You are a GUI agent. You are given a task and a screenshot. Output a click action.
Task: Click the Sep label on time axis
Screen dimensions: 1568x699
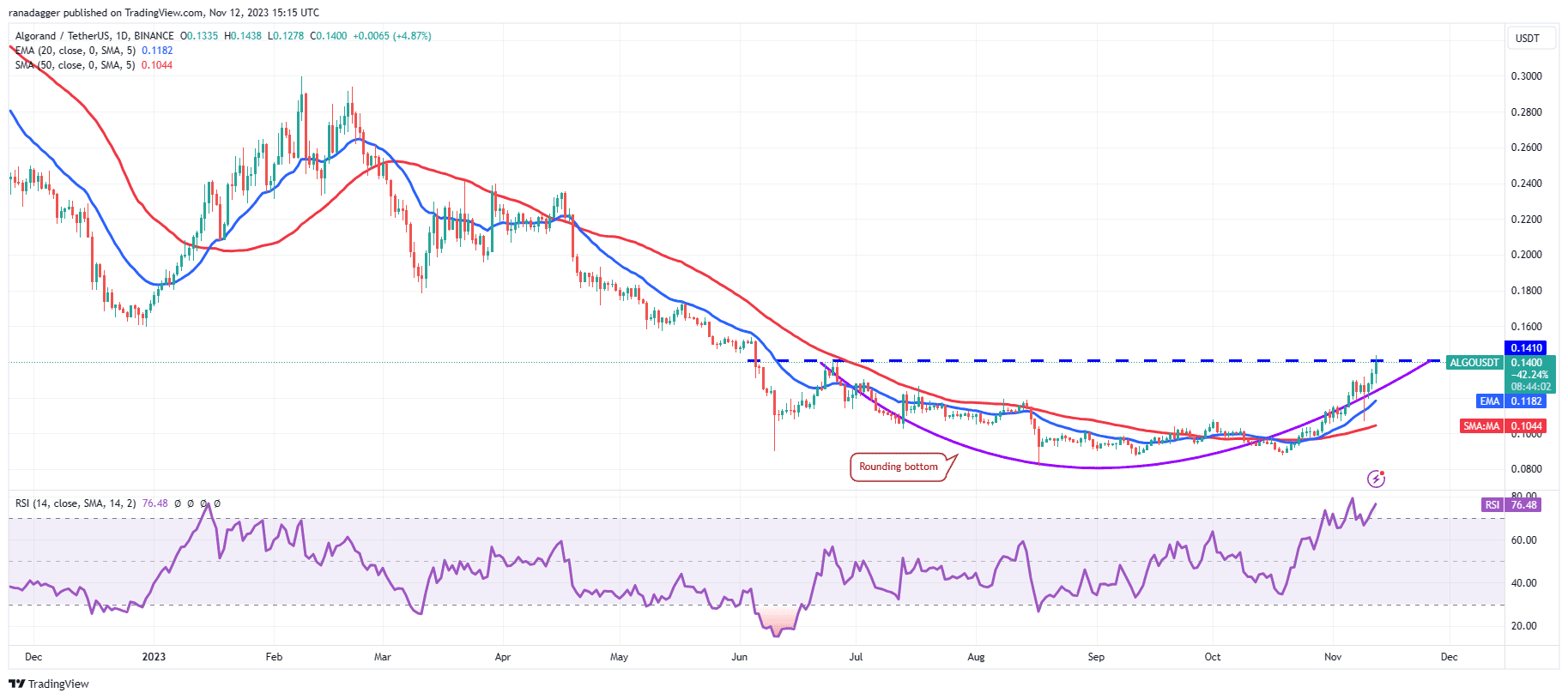click(x=1096, y=657)
